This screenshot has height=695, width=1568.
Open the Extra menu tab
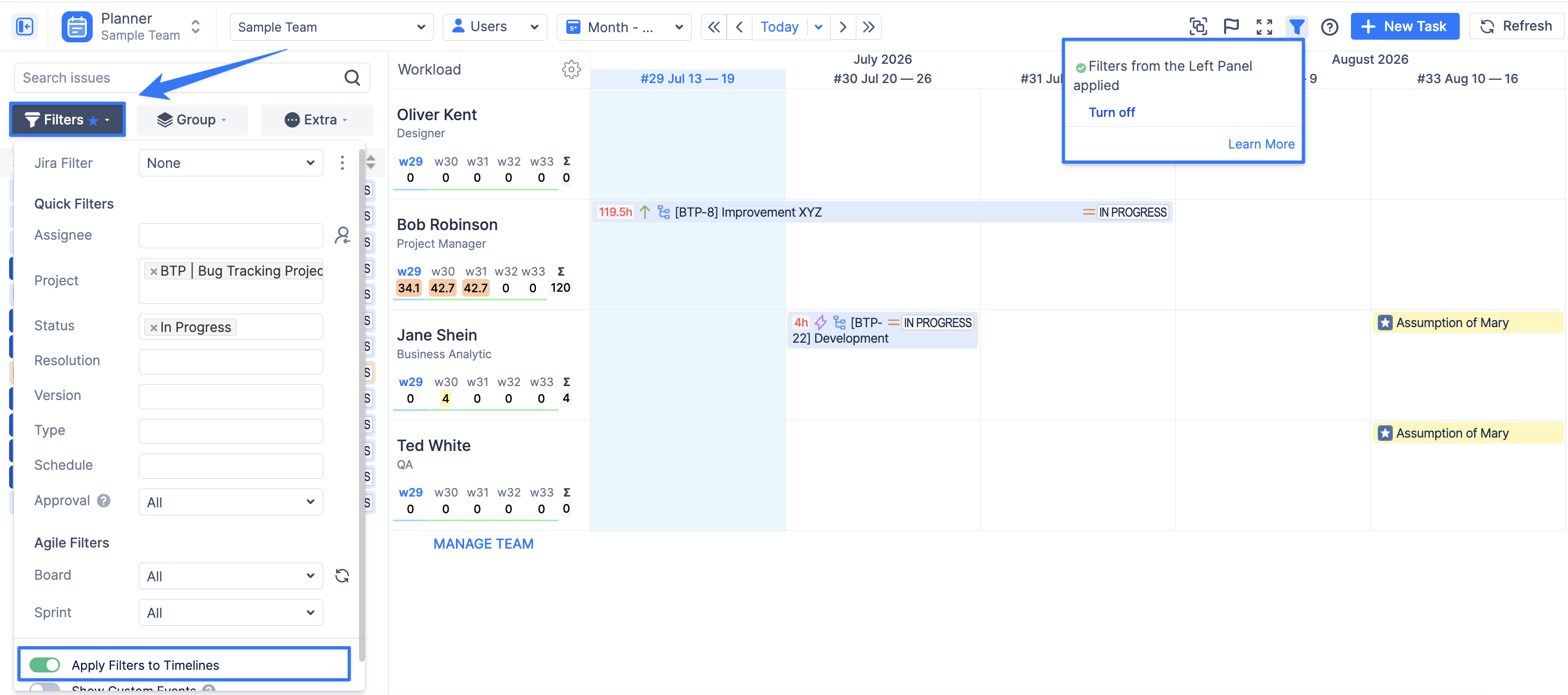[317, 120]
